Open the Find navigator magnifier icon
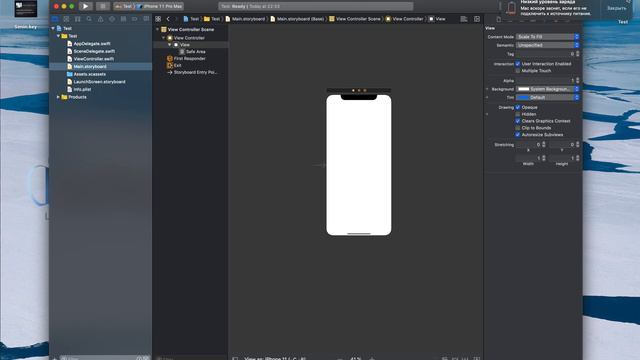 click(x=89, y=19)
